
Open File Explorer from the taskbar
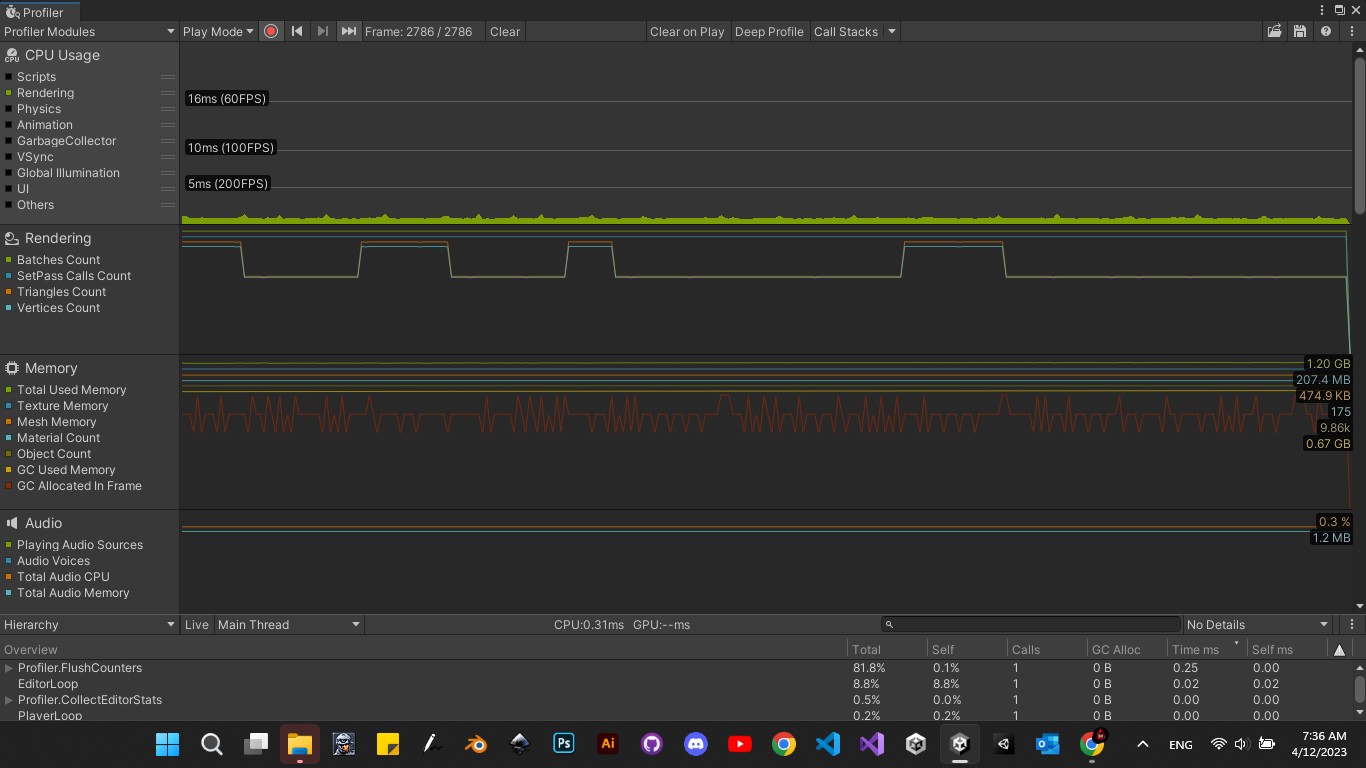click(x=300, y=744)
